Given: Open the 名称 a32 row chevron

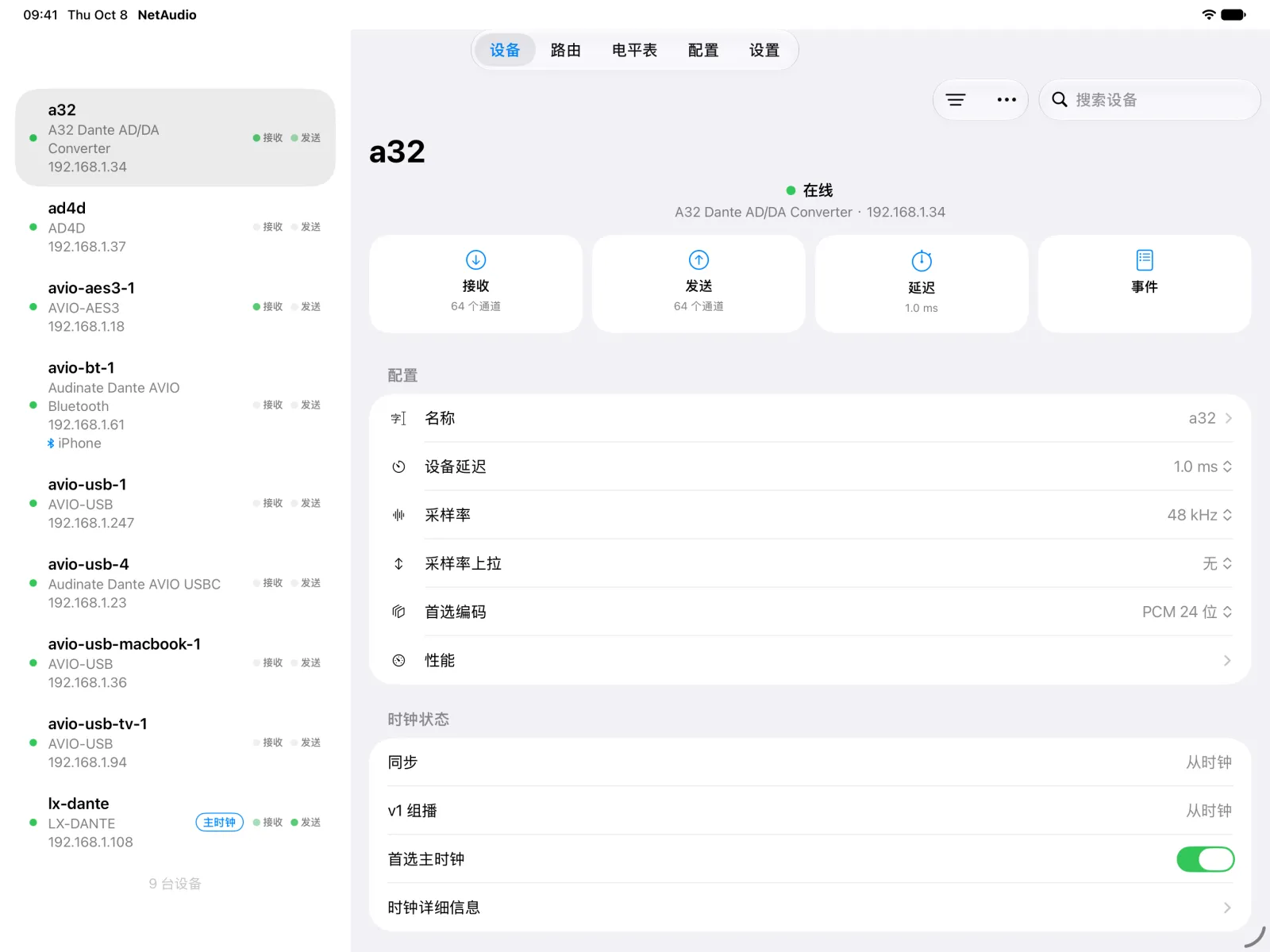Looking at the screenshot, I should (x=1228, y=418).
